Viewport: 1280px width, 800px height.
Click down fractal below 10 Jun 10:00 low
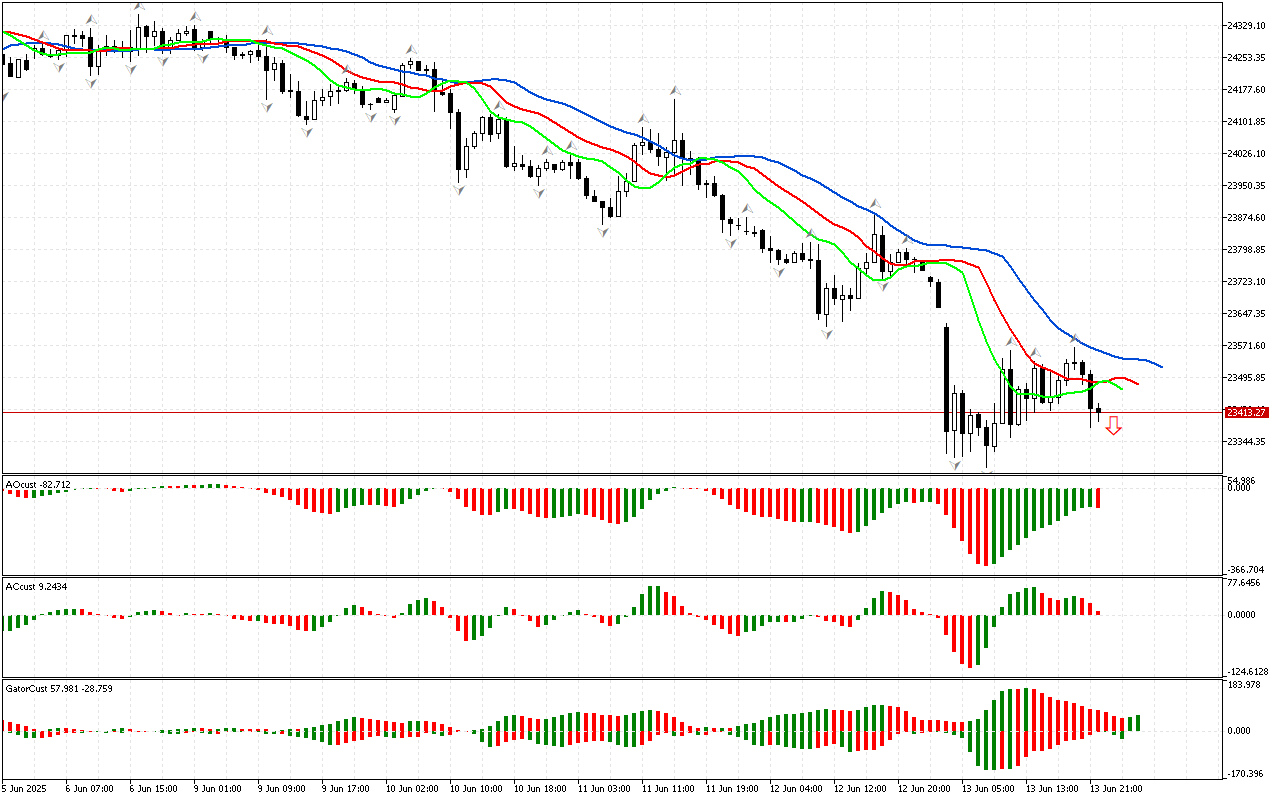pos(459,188)
